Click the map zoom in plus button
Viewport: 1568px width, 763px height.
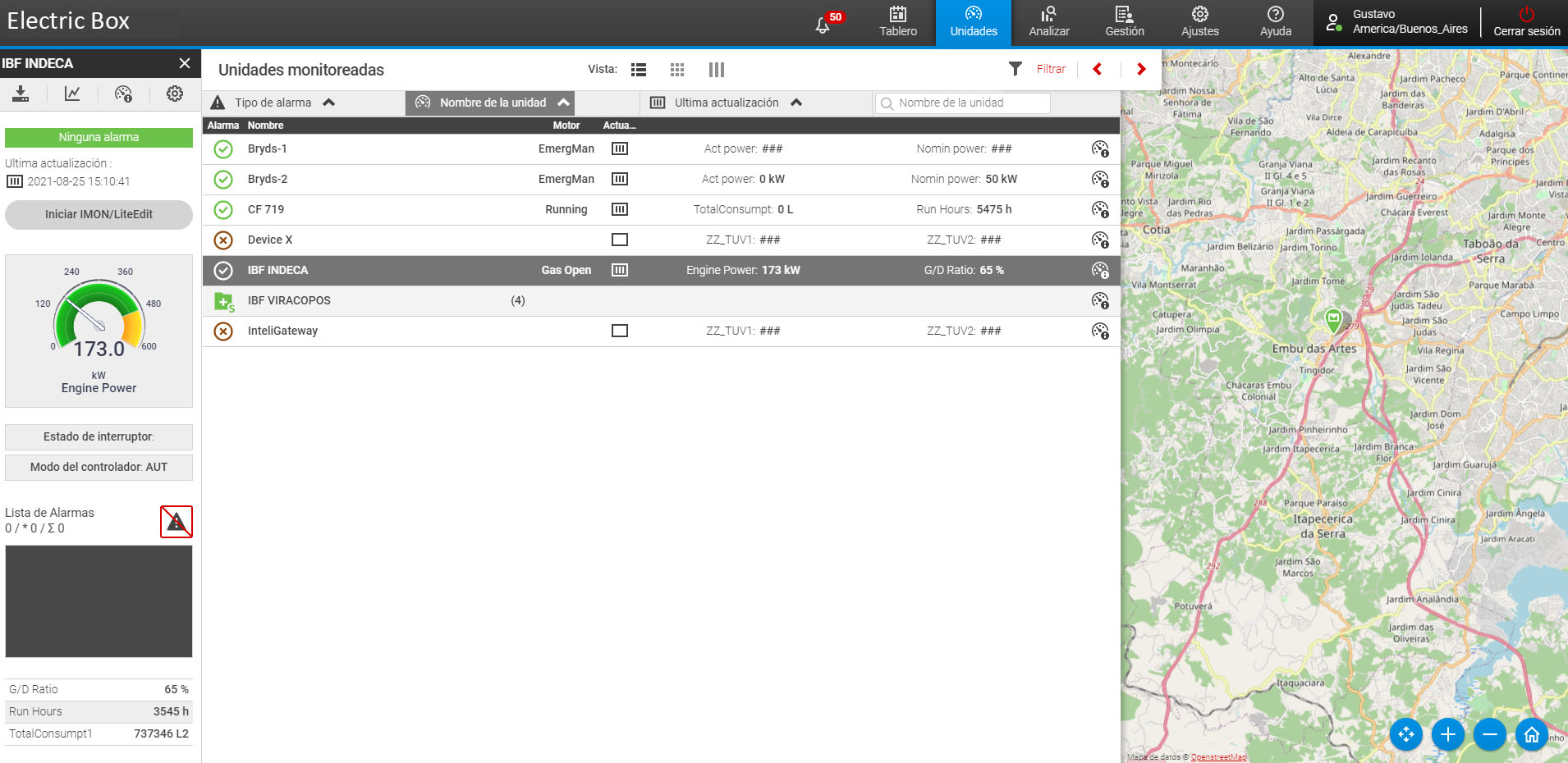click(x=1447, y=734)
